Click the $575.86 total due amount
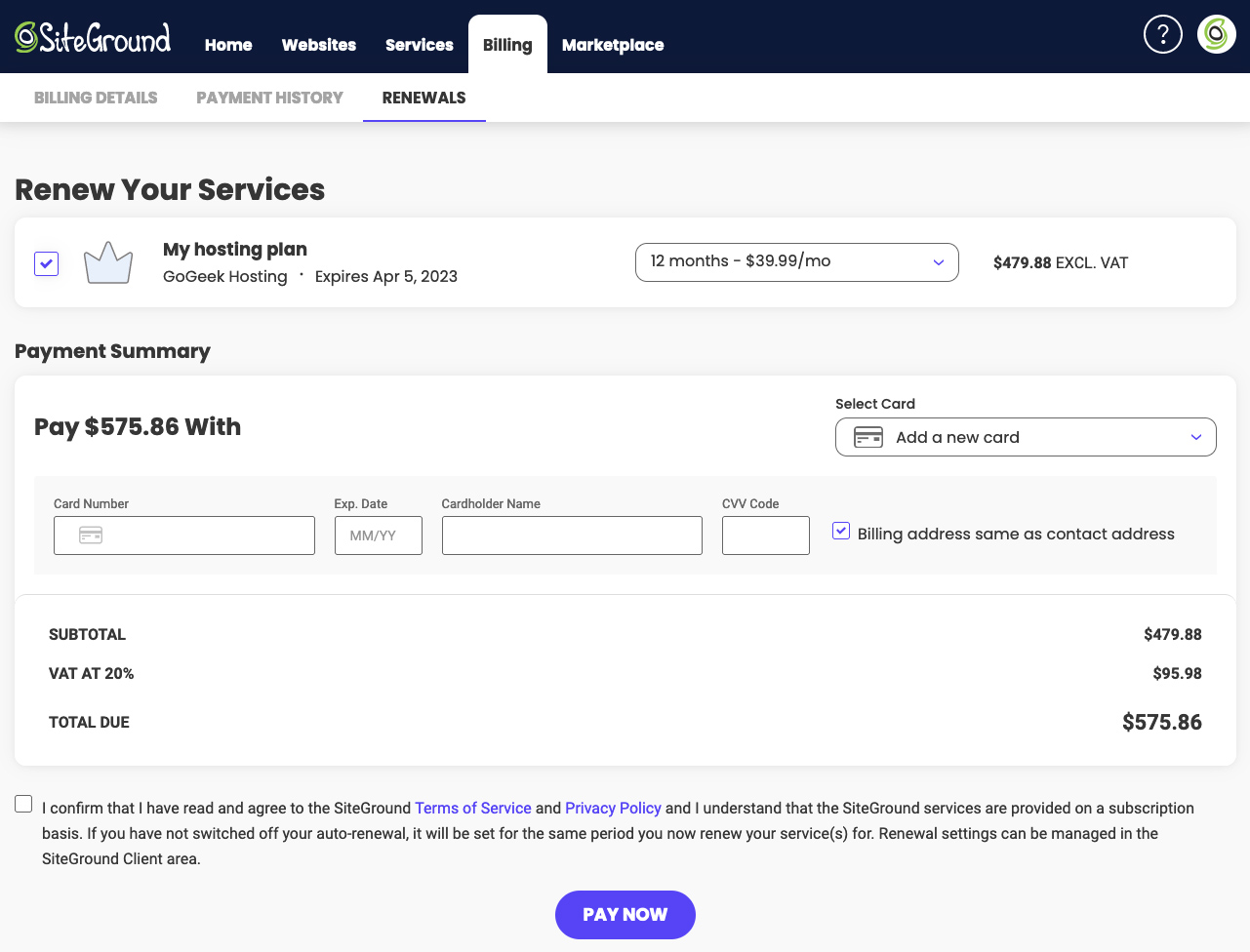1250x952 pixels. (1162, 722)
